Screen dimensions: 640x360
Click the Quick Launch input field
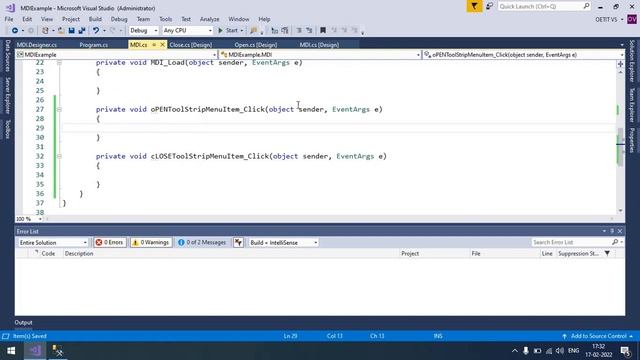click(x=540, y=6)
